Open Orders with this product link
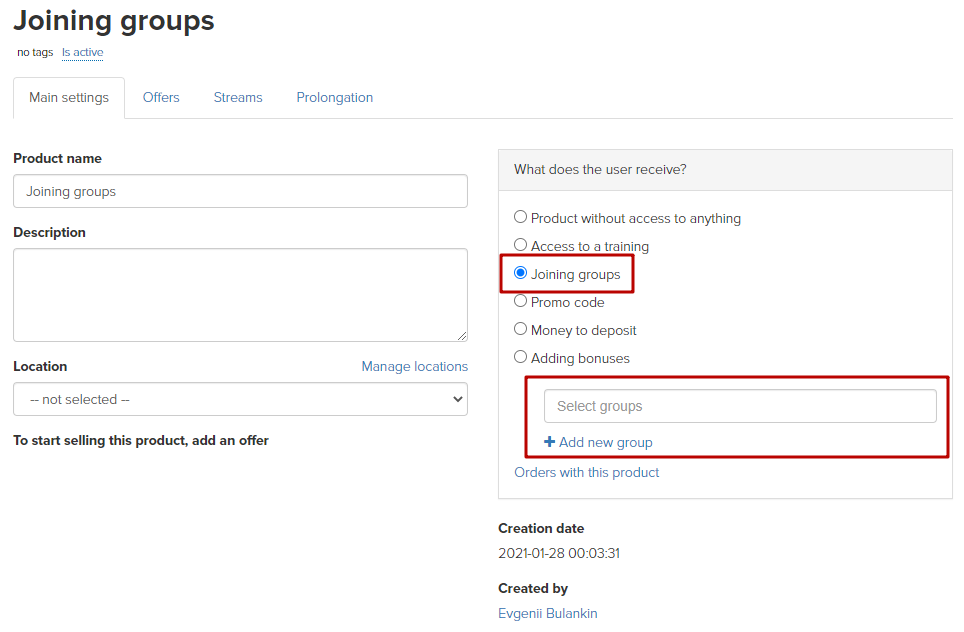 (587, 472)
